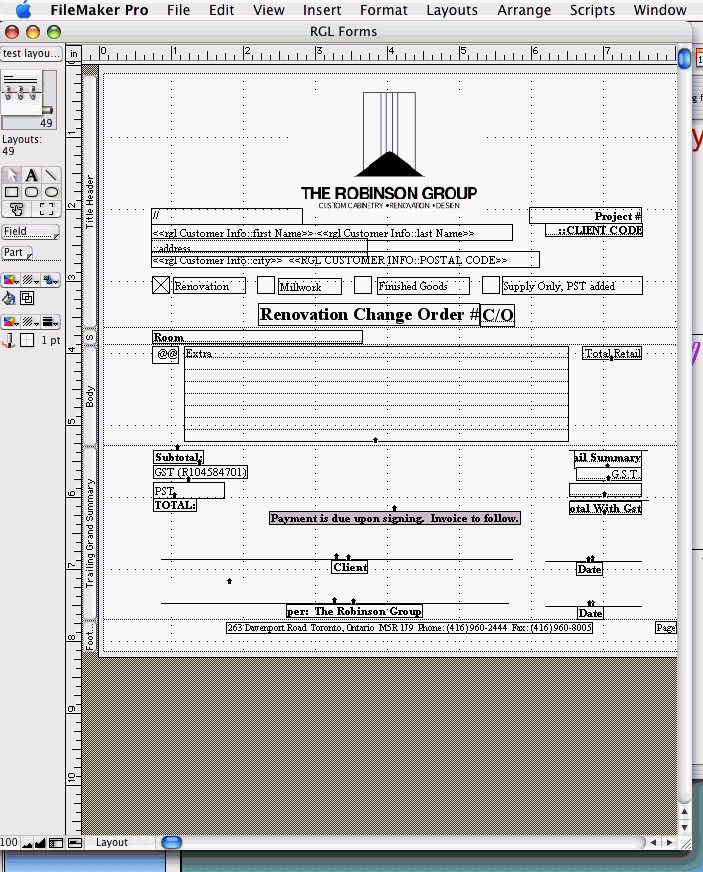703x872 pixels.
Task: Open the pen pattern palette dropdown
Action: (30, 321)
